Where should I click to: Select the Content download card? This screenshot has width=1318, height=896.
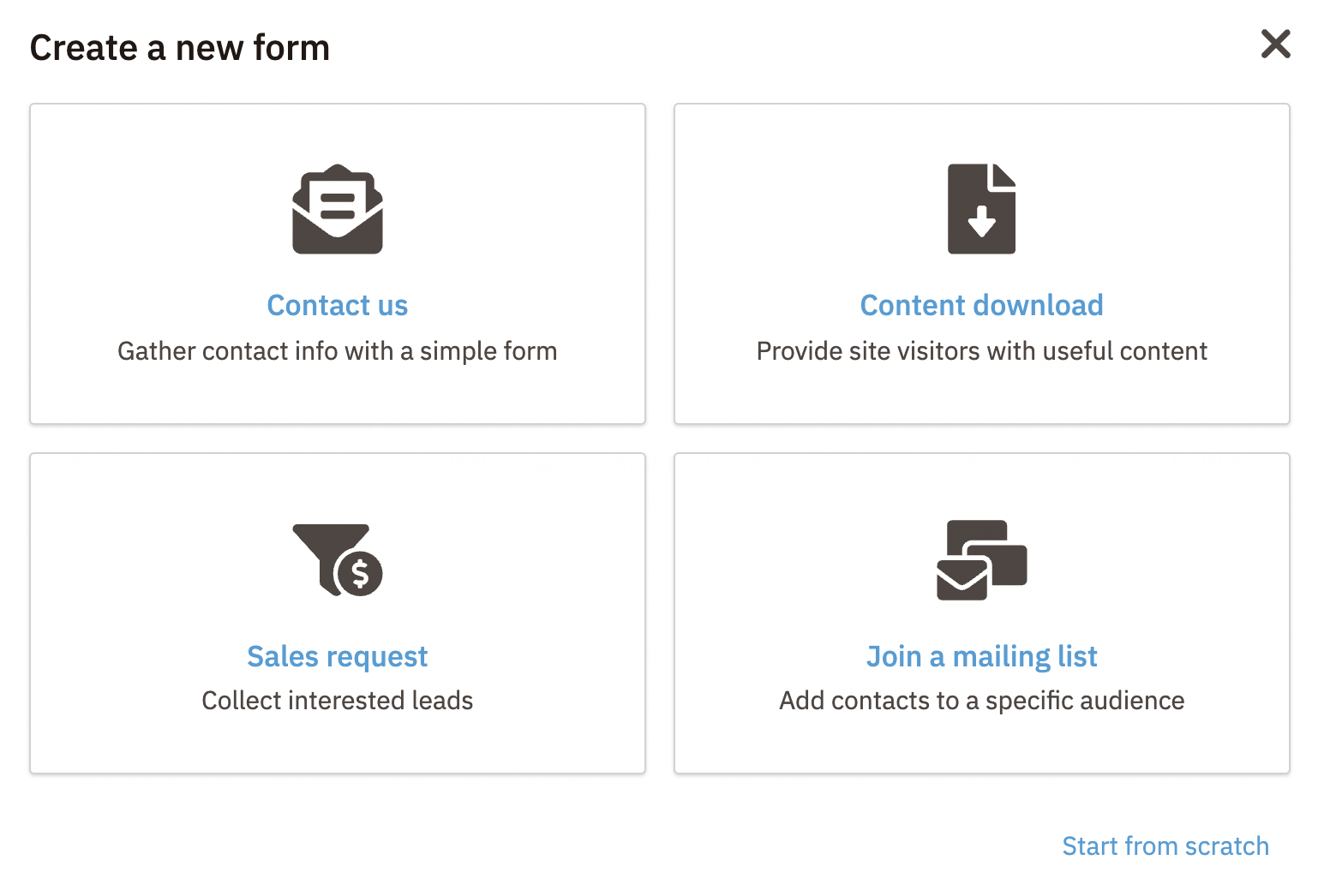(x=982, y=264)
